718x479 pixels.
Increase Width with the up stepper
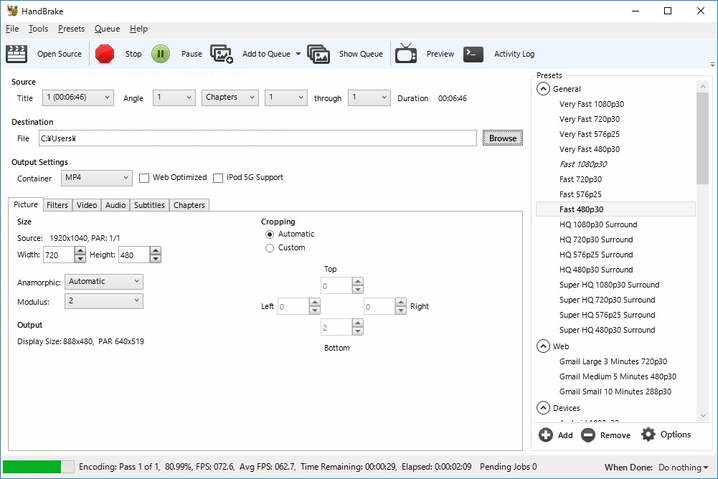click(80, 251)
